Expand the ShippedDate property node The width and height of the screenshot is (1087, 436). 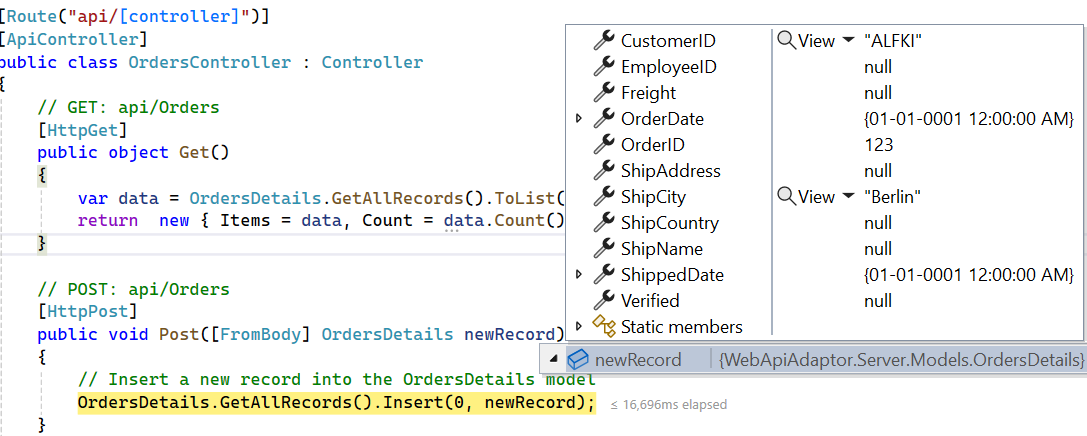tap(579, 275)
